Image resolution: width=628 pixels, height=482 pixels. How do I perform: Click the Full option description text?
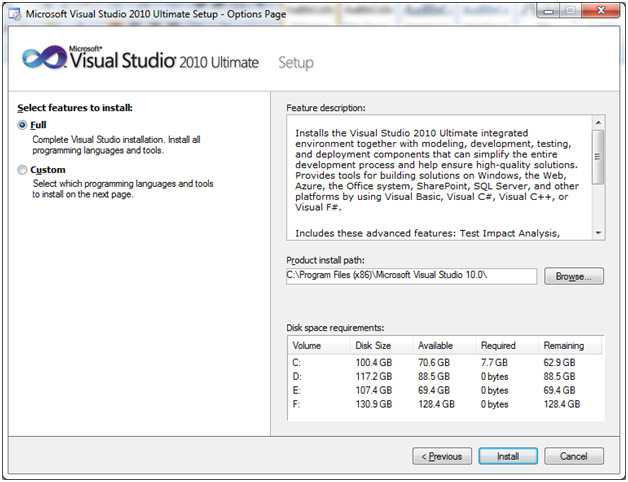(x=116, y=145)
